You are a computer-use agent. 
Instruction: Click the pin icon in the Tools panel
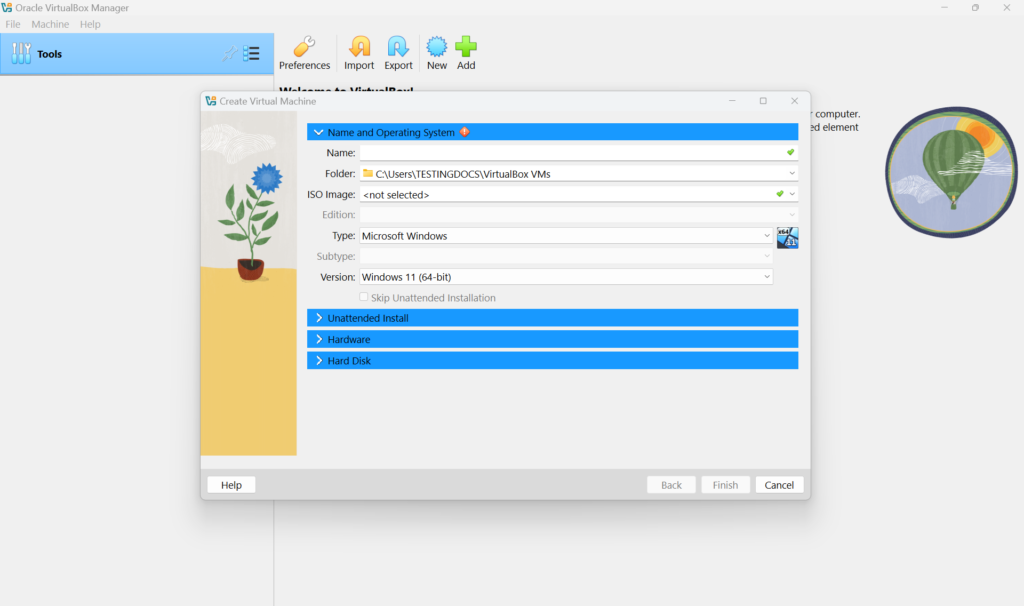coord(231,54)
